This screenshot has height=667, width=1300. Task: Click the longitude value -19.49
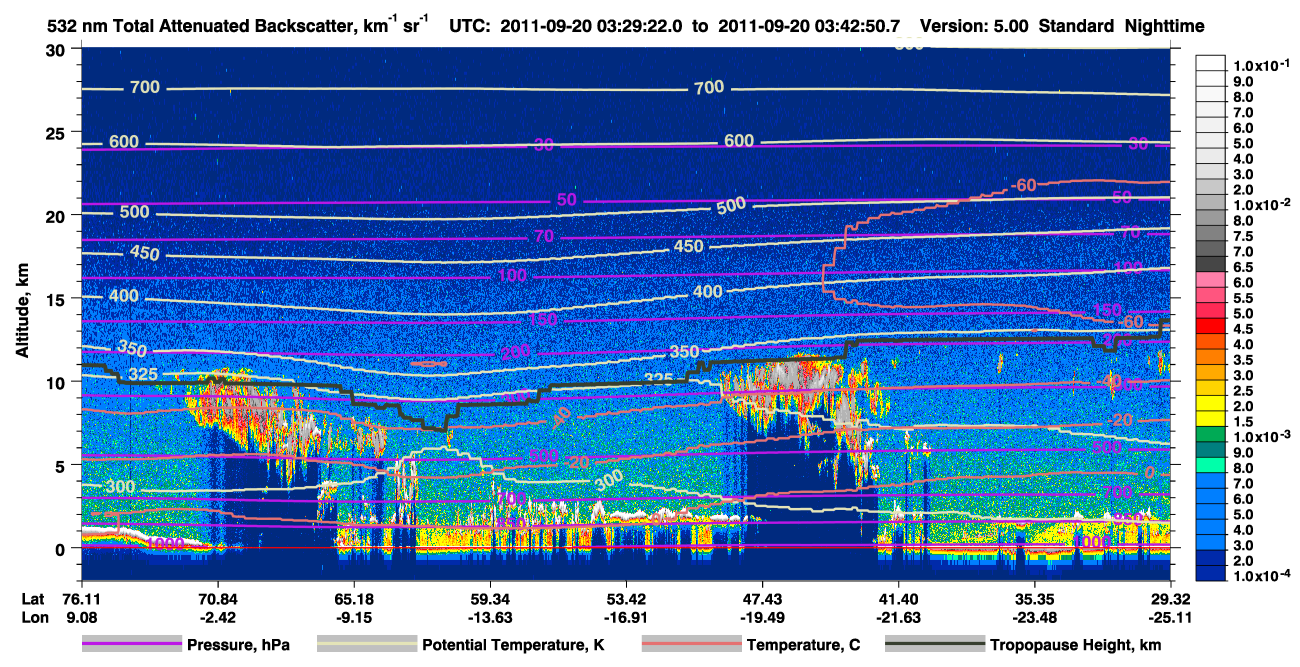pyautogui.click(x=762, y=617)
